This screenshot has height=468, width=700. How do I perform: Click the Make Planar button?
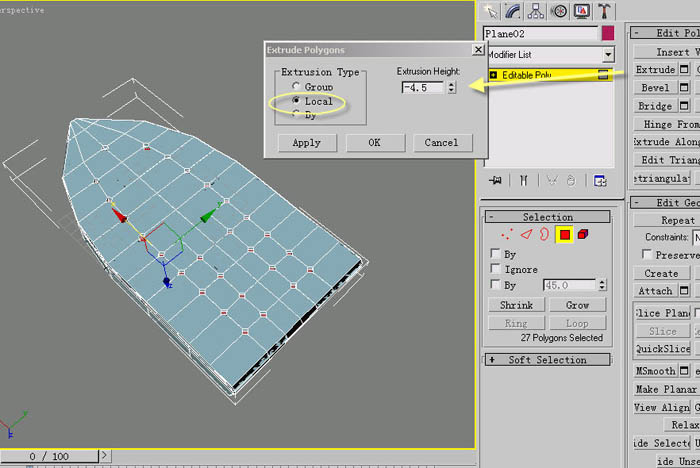(667, 389)
